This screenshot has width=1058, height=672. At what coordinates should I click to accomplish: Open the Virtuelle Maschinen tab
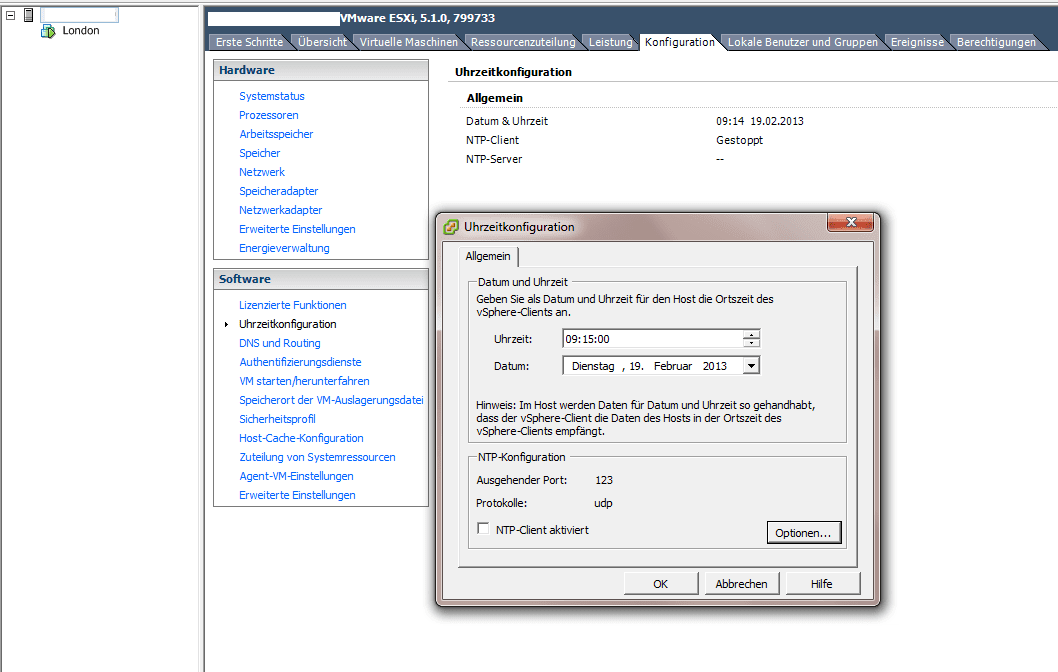click(409, 42)
